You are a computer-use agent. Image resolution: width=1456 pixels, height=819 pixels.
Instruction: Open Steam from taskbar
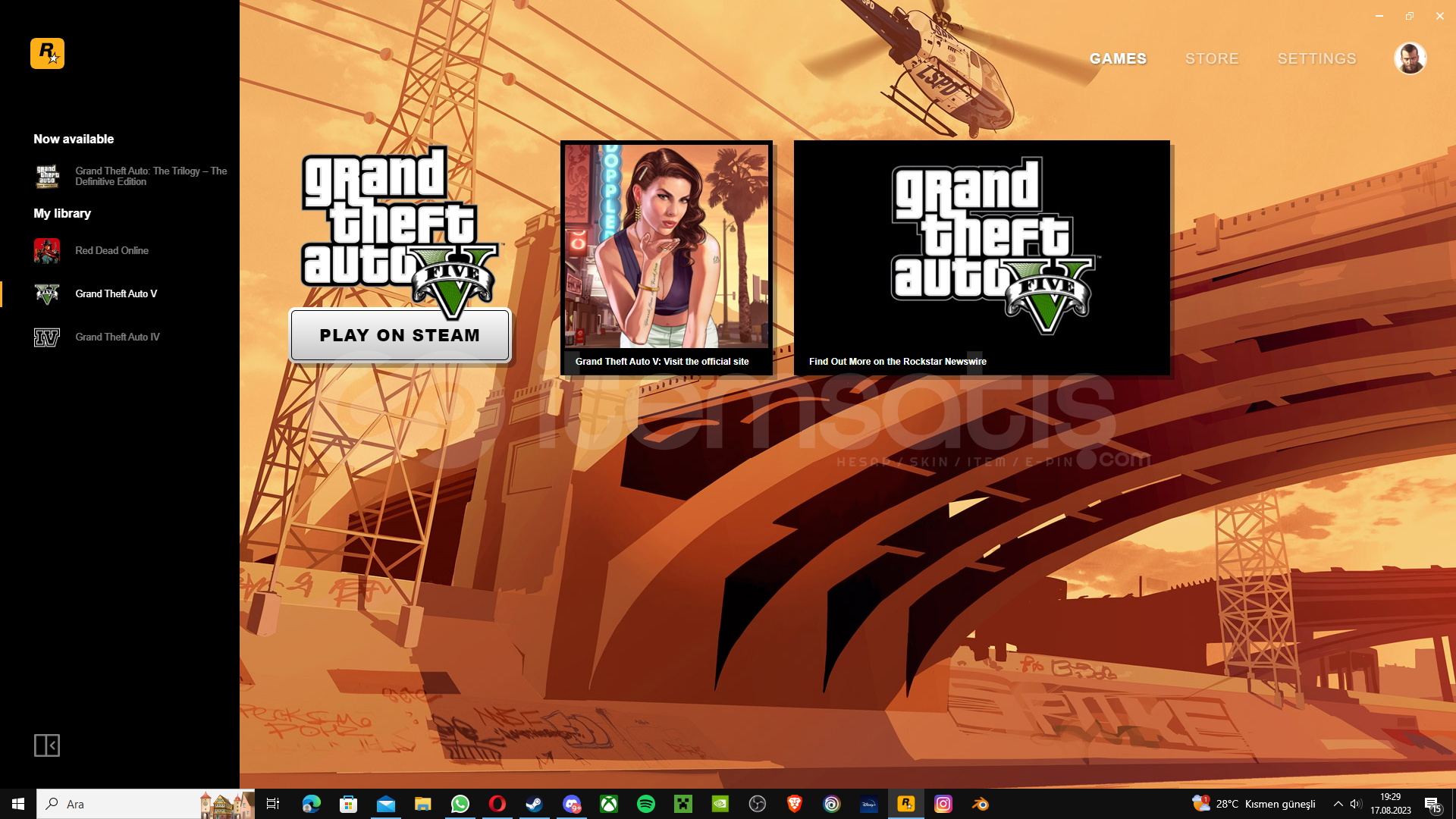[x=534, y=804]
